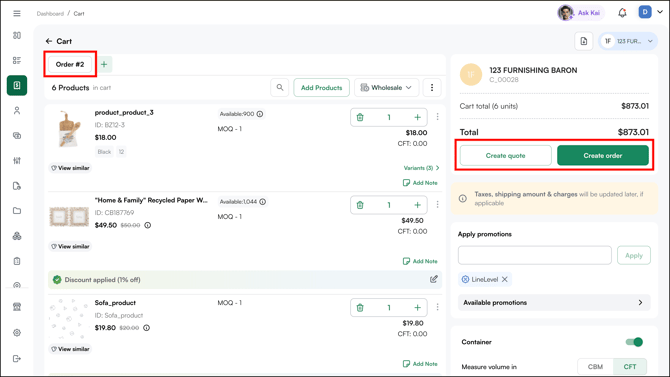Increase quantity of product_product_3

[417, 117]
